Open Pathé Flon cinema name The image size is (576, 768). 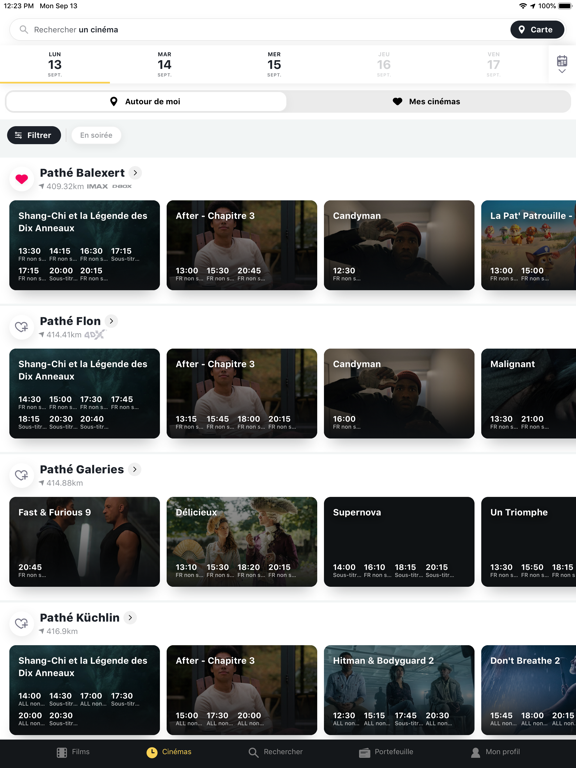(70, 321)
